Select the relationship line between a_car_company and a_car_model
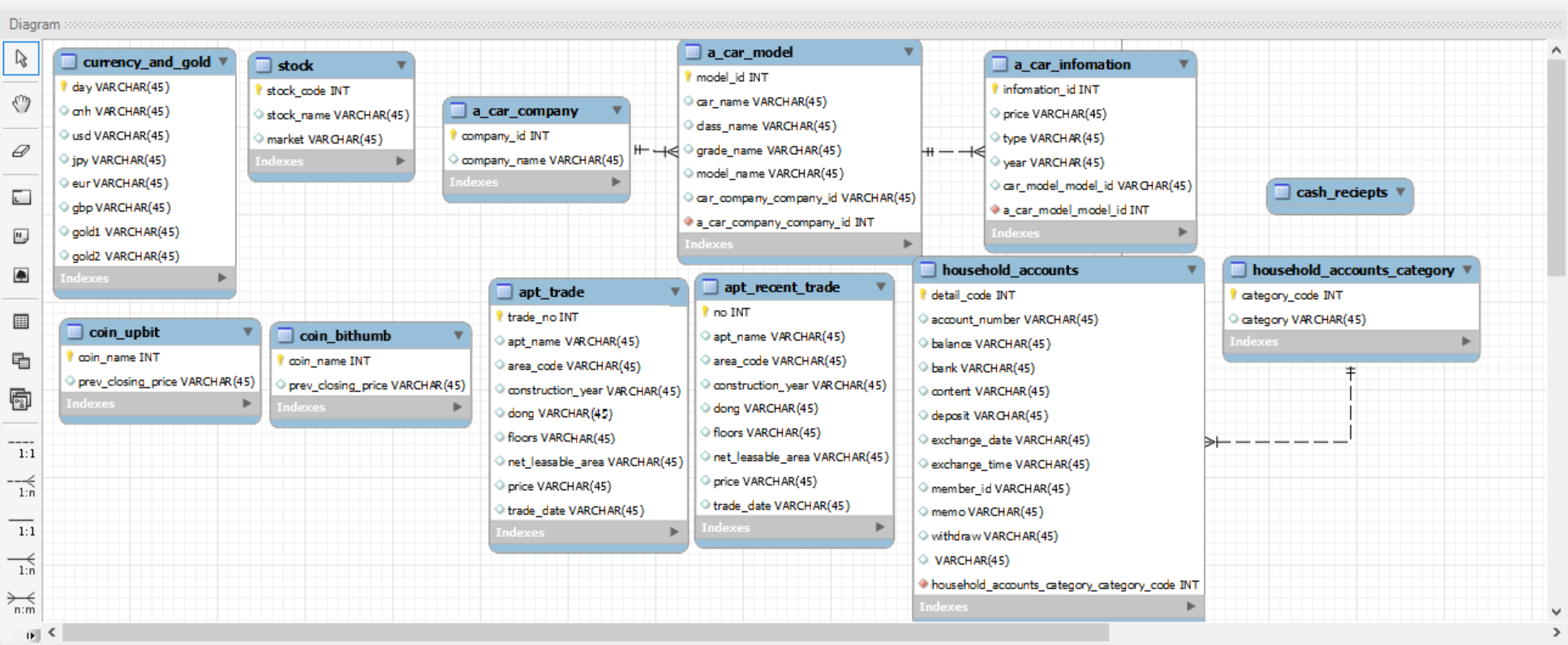1568x645 pixels. tap(655, 151)
